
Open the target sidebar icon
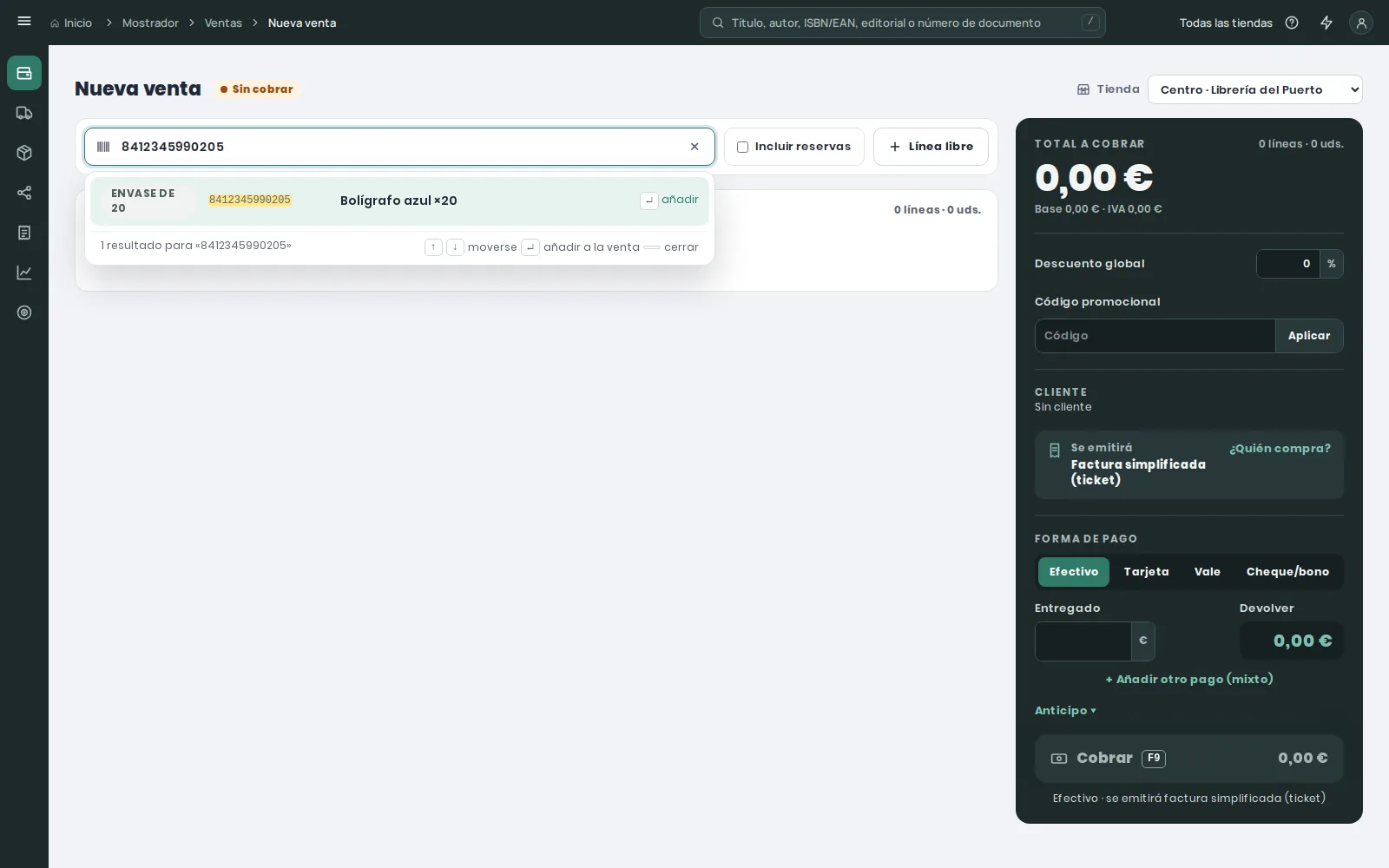[x=24, y=312]
